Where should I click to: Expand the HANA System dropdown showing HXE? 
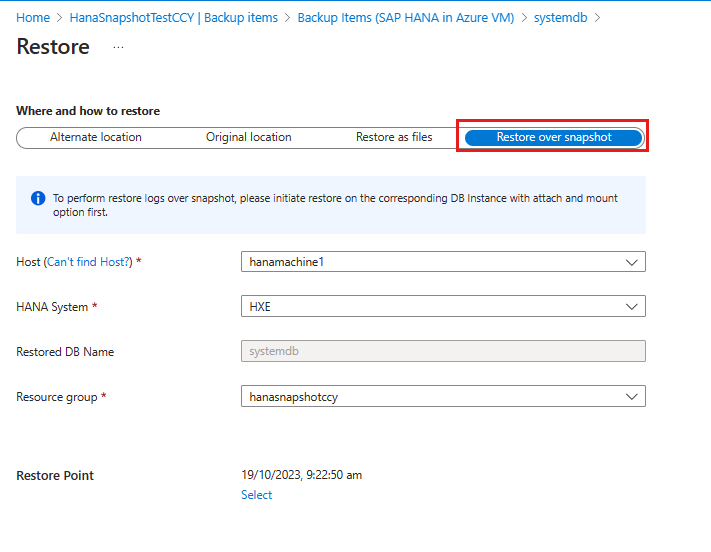coord(443,307)
